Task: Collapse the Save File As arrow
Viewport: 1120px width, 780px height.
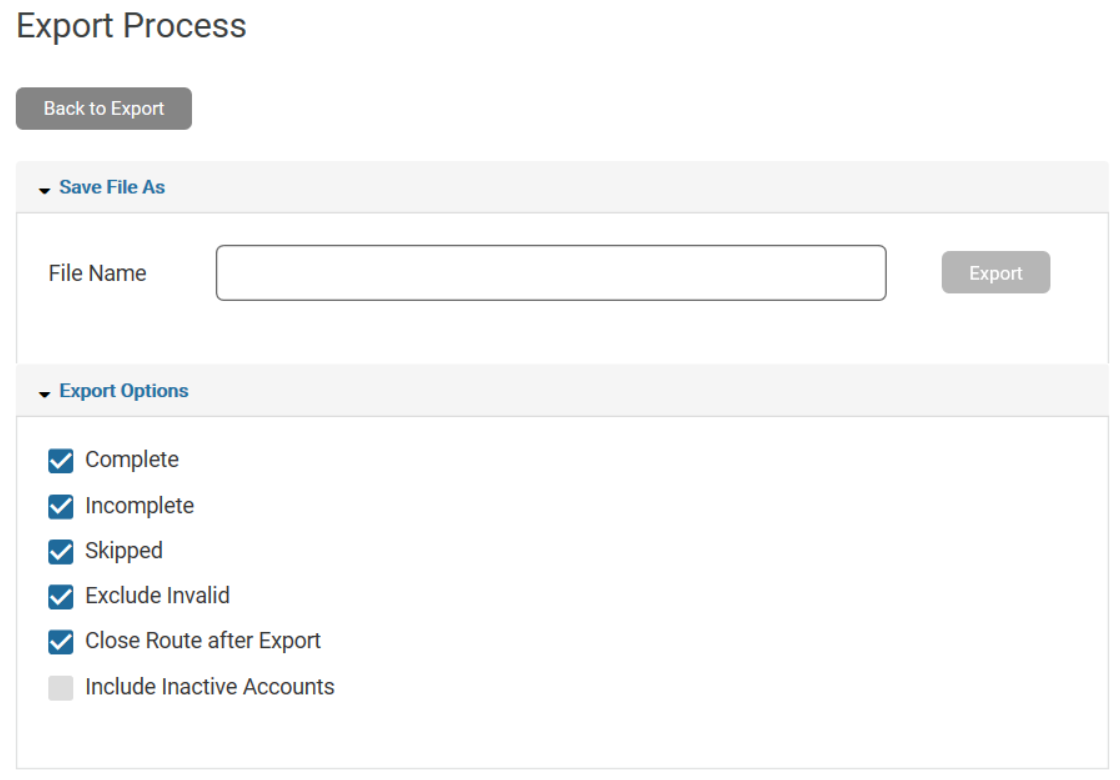Action: point(44,189)
